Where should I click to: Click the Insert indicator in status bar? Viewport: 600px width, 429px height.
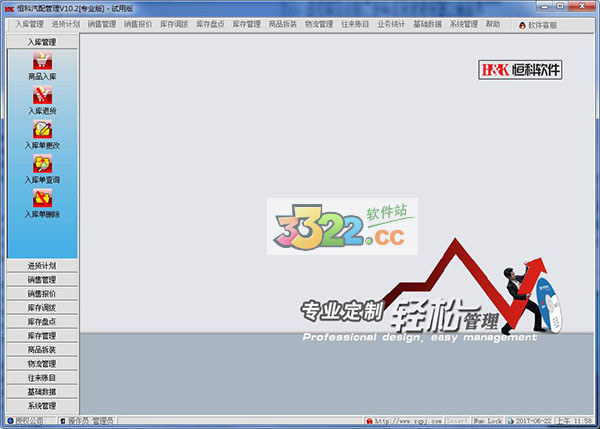point(457,421)
